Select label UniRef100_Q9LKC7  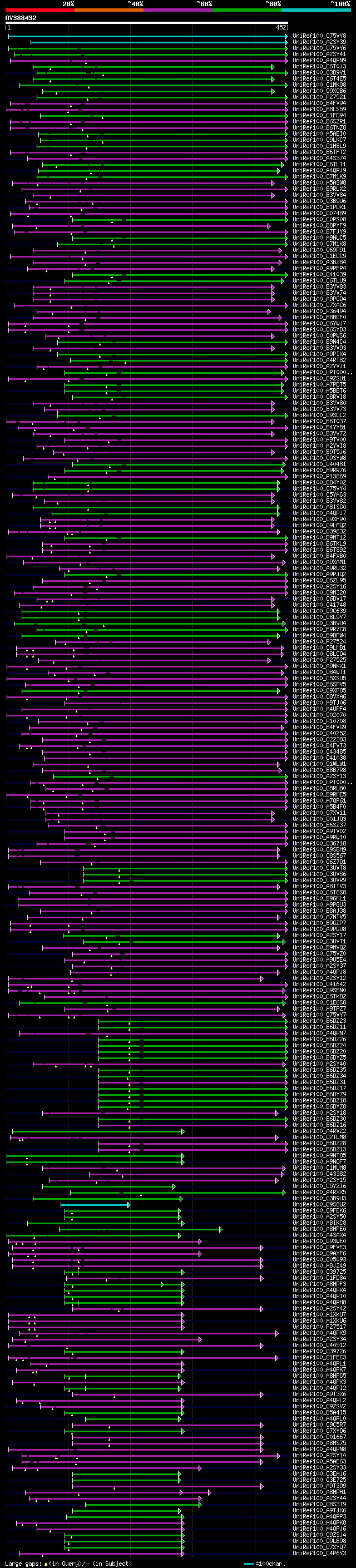[319, 140]
